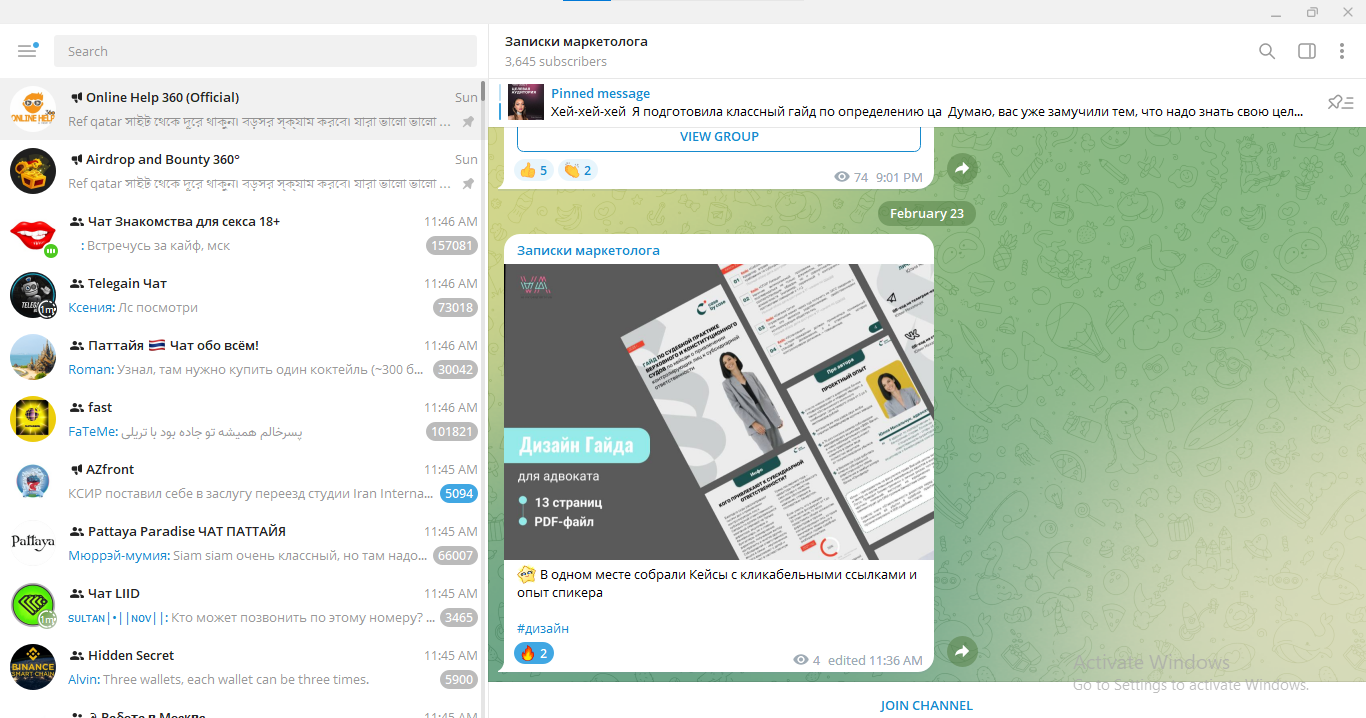Image resolution: width=1366 pixels, height=718 pixels.
Task: Click the 3,645 subscribers text
Action: tap(556, 62)
